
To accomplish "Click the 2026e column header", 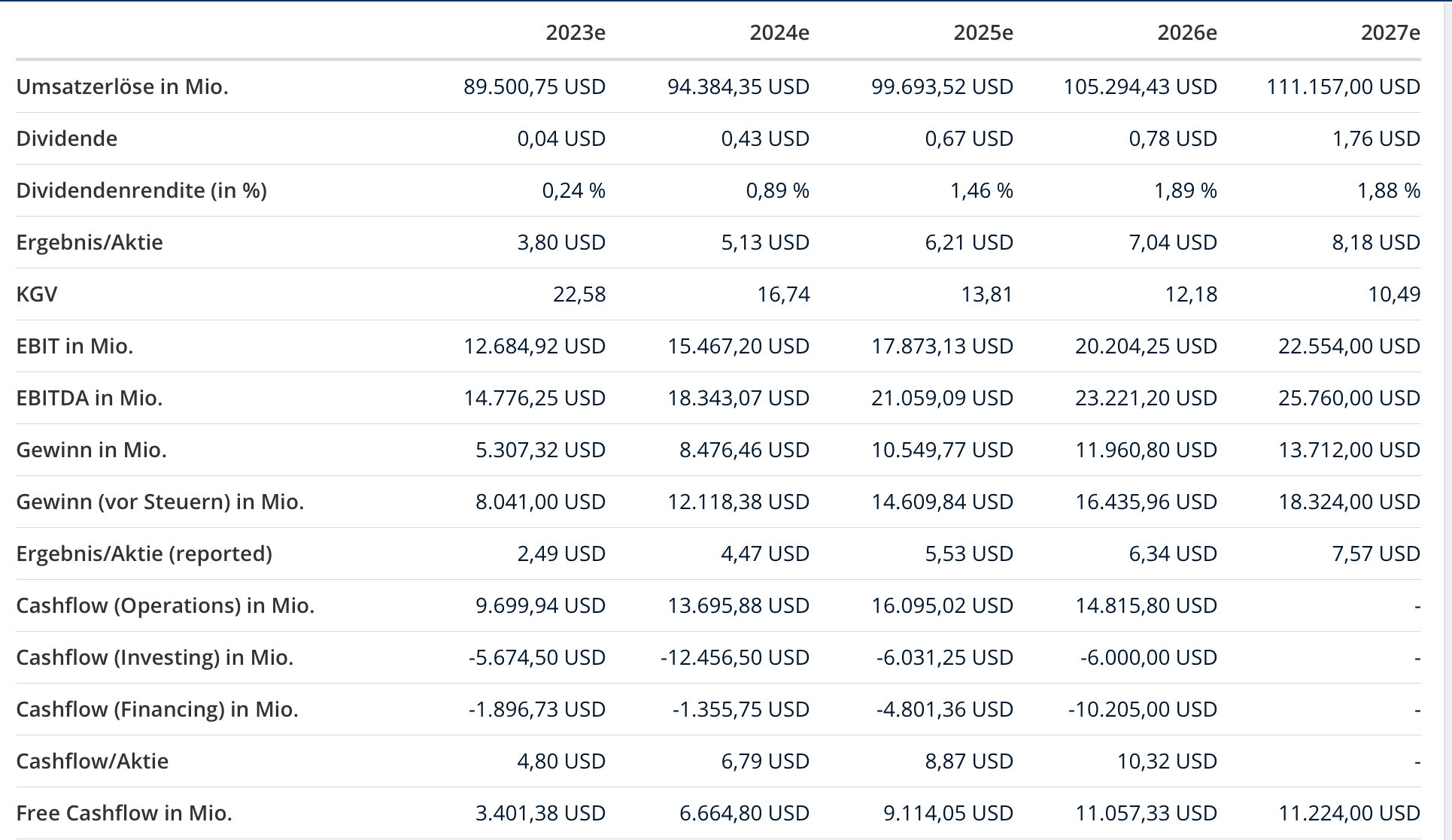I will [1187, 32].
